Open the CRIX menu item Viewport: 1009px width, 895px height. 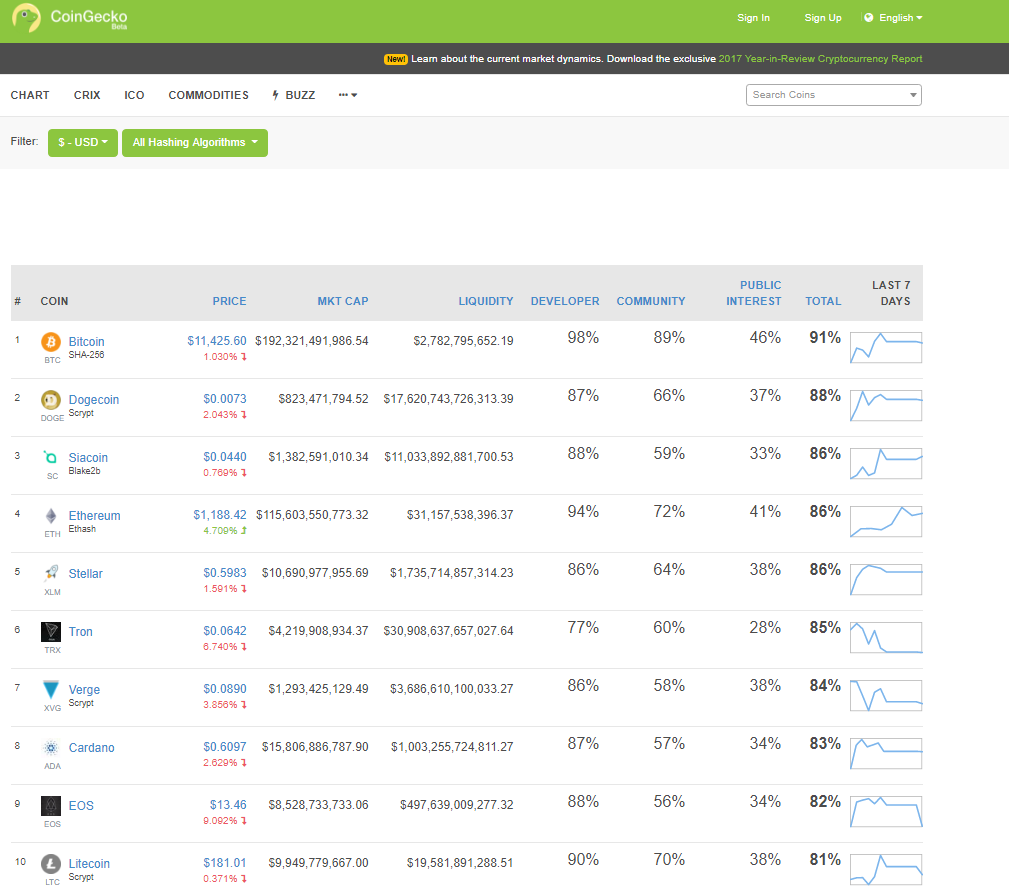pyautogui.click(x=87, y=95)
